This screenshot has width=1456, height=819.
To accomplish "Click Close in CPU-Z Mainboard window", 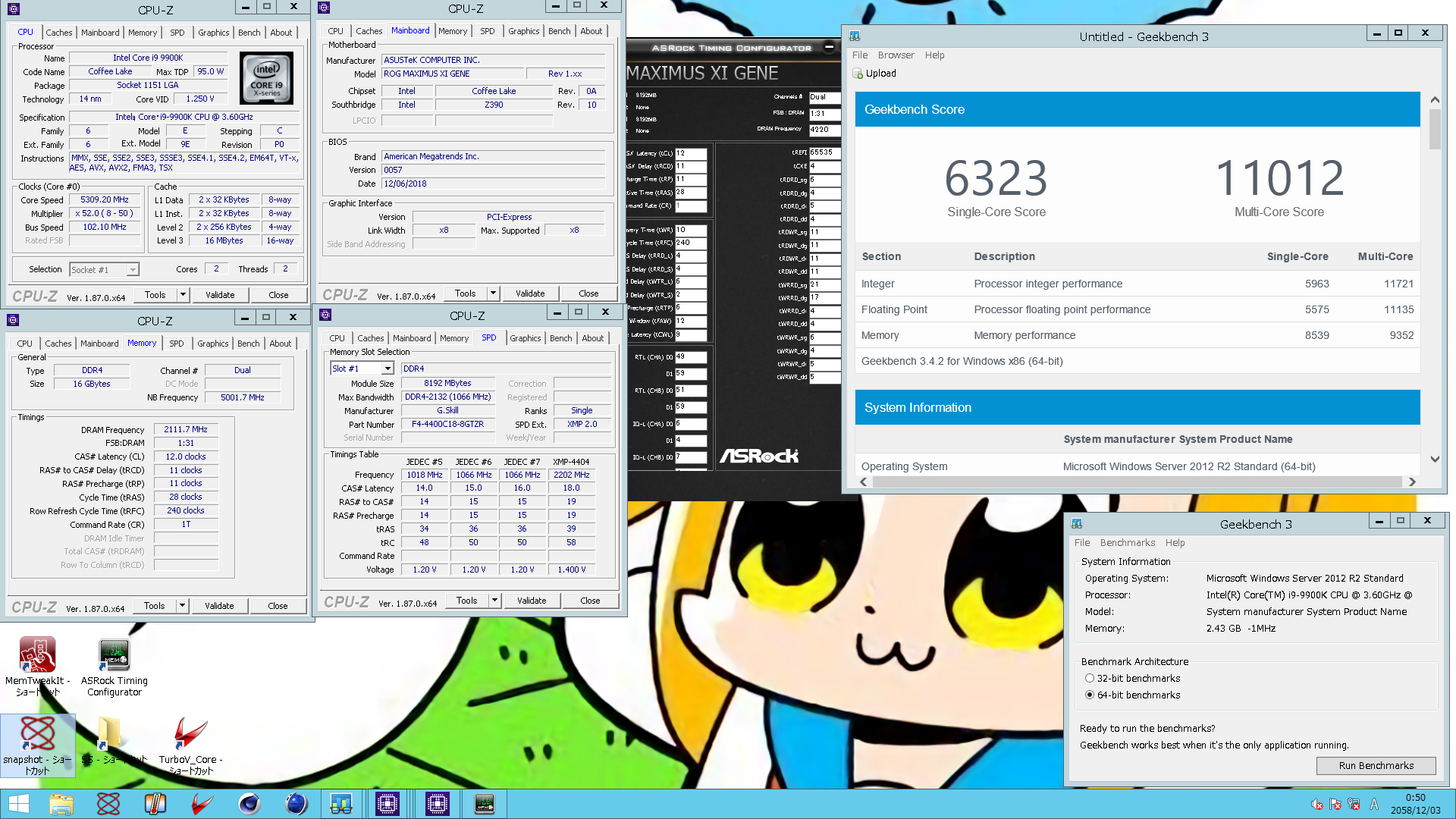I will [588, 293].
